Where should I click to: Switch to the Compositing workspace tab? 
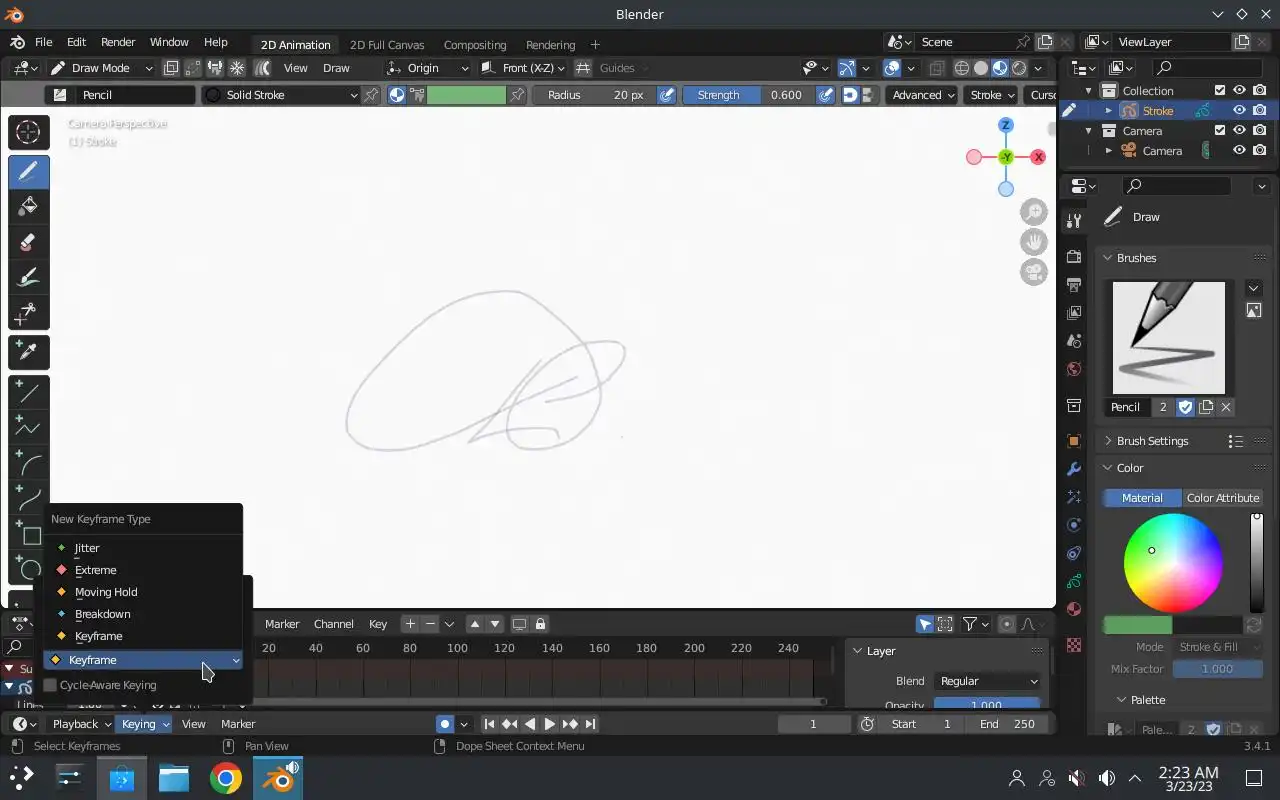pos(475,45)
